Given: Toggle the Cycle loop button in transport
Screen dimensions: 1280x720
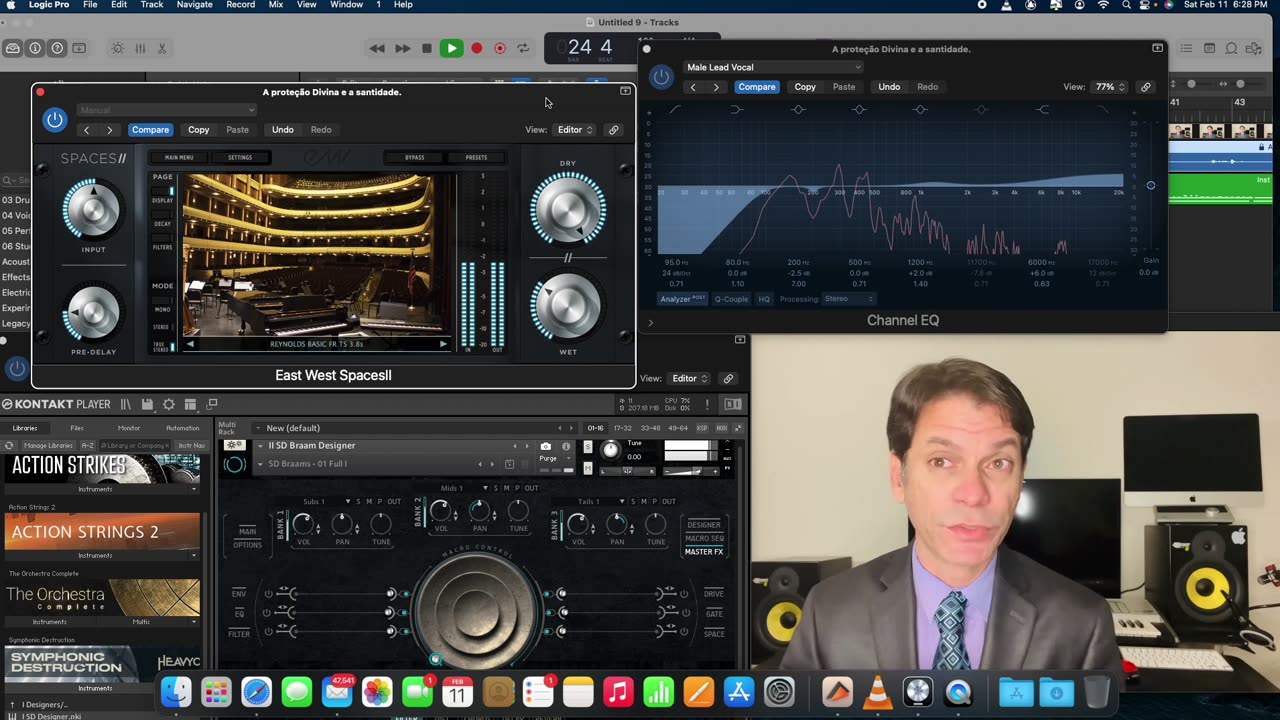Looking at the screenshot, I should [524, 48].
